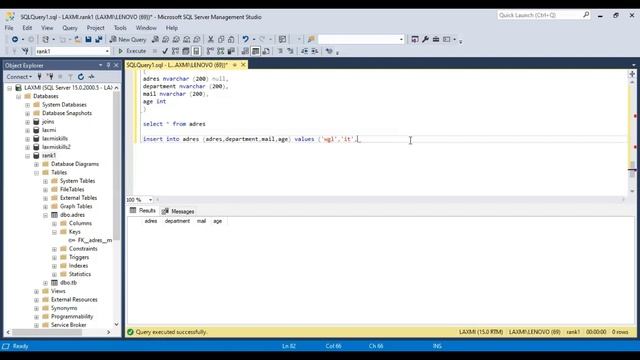Click the wrench Properties icon in toolbar
Viewport: 640px width, 360px height.
425,39
